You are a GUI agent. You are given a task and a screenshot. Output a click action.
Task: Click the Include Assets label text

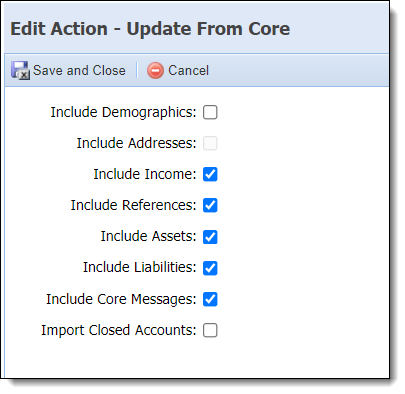[x=148, y=236]
